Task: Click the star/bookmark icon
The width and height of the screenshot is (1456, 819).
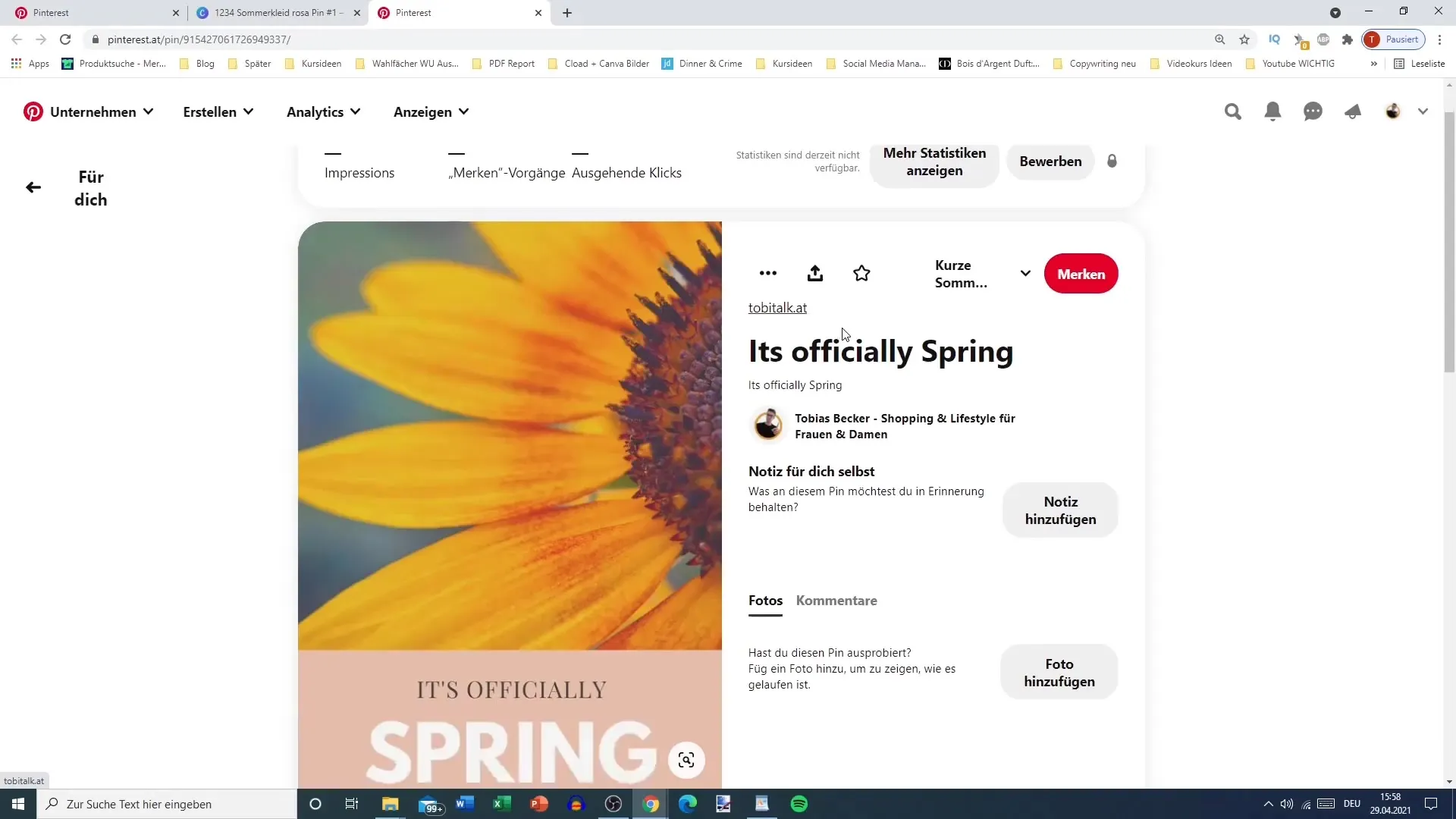Action: coord(862,273)
